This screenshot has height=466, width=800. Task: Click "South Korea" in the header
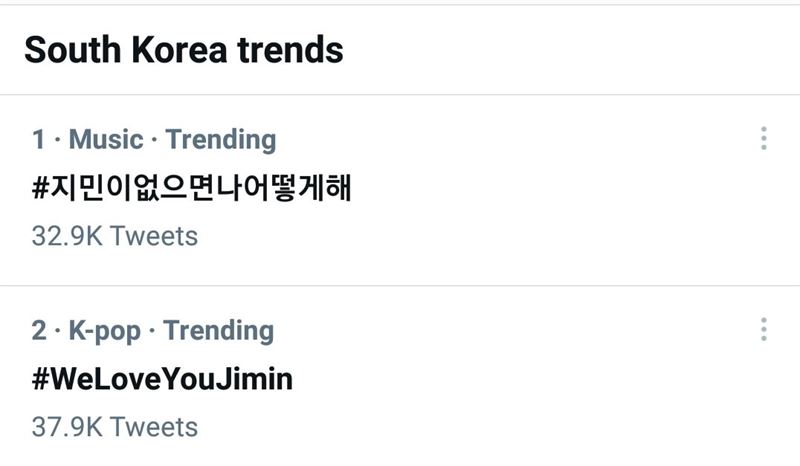pyautogui.click(x=126, y=49)
